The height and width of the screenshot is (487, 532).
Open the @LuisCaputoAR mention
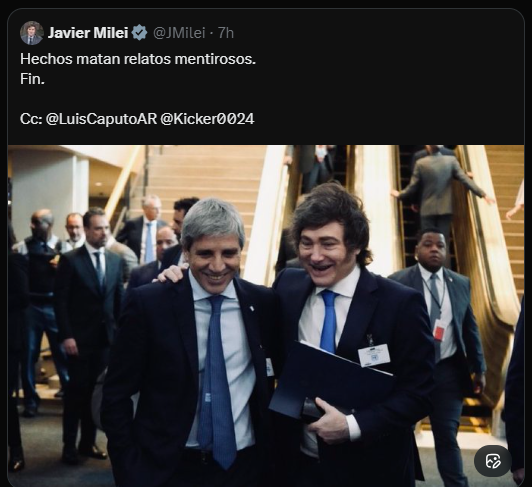[x=101, y=119]
